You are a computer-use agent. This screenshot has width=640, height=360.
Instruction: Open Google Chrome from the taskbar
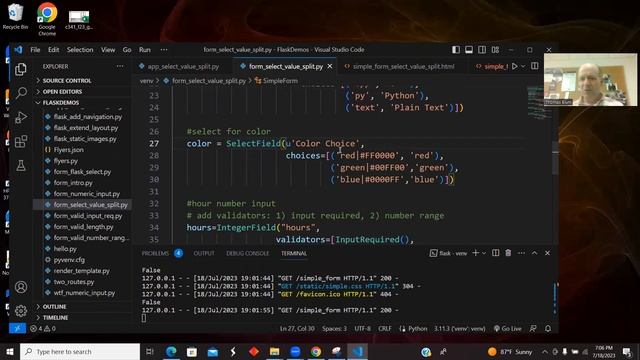316,351
